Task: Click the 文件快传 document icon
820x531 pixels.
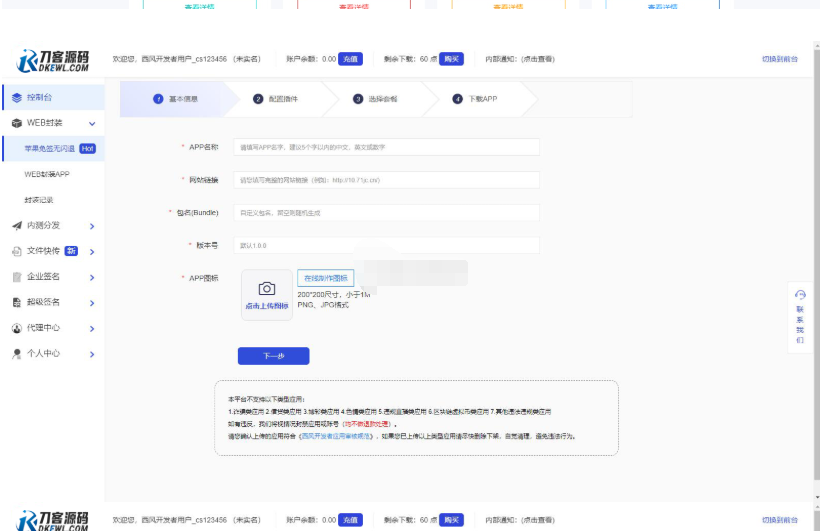Action: click(17, 251)
